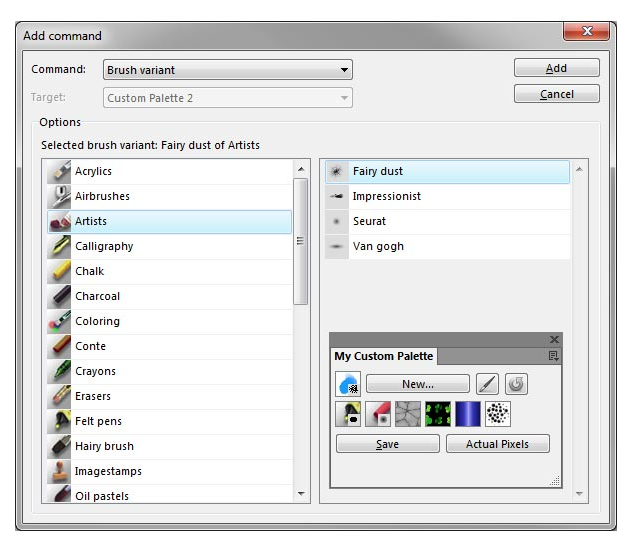
Task: Choose Hairy brush category label
Action: coord(104,446)
